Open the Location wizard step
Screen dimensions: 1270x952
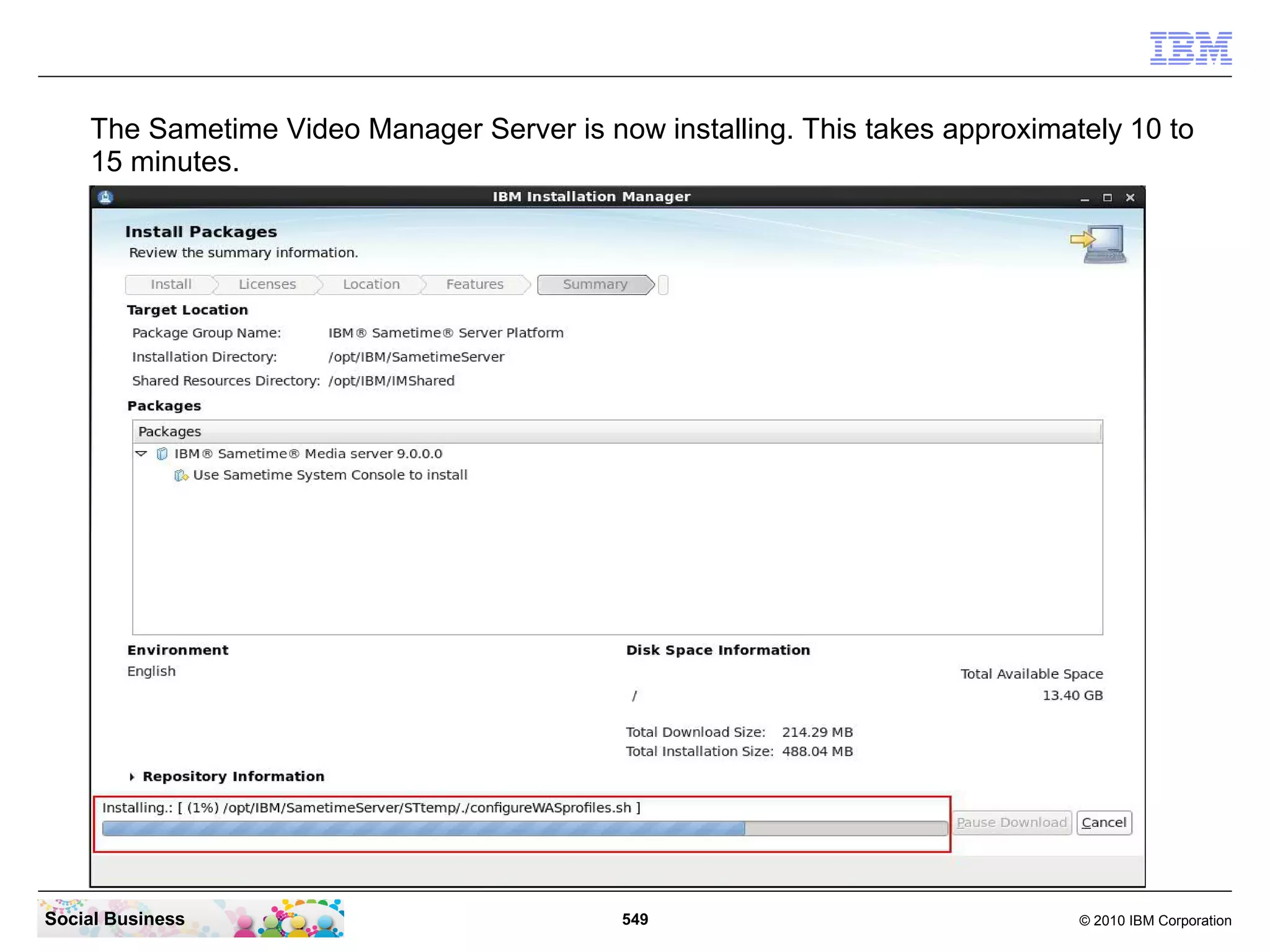(371, 284)
